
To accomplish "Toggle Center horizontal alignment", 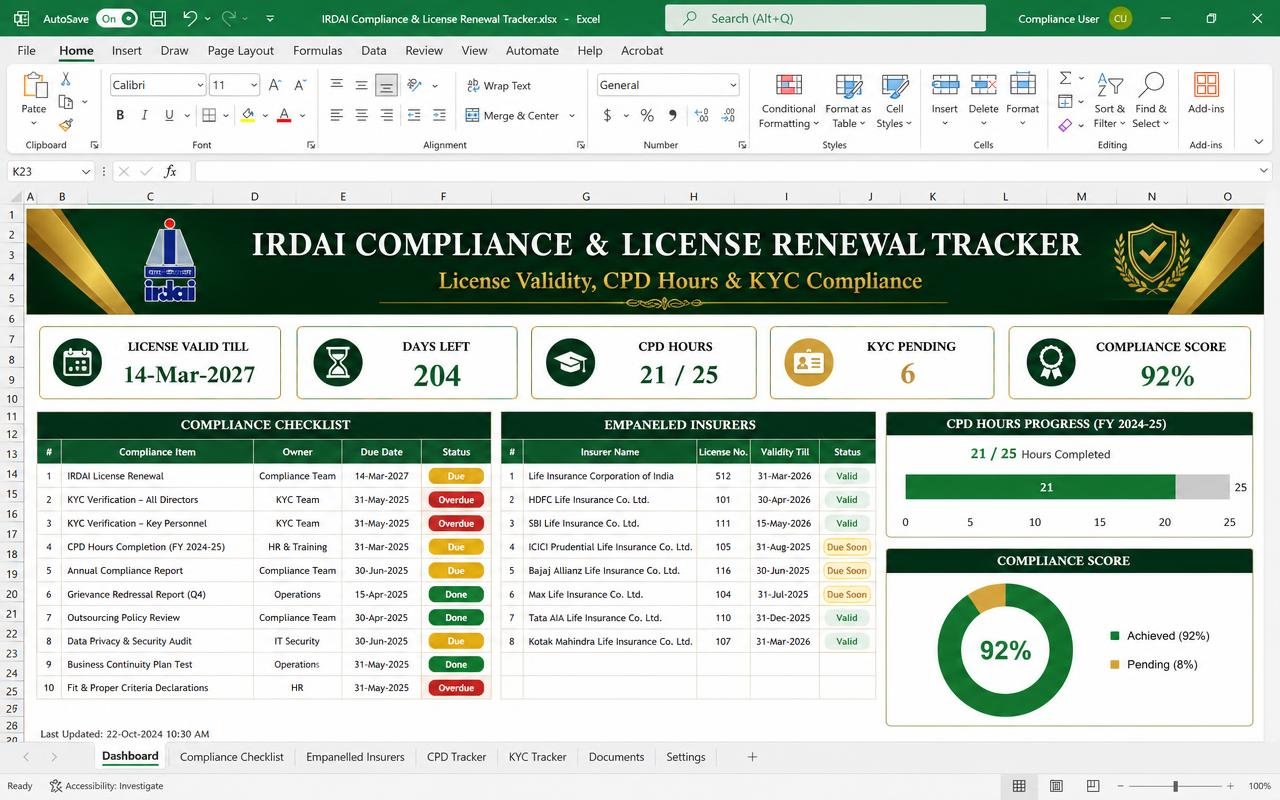I will 361,115.
